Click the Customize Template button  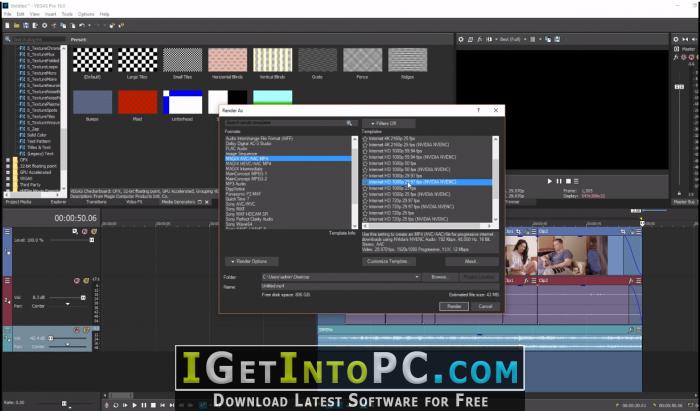click(x=389, y=262)
